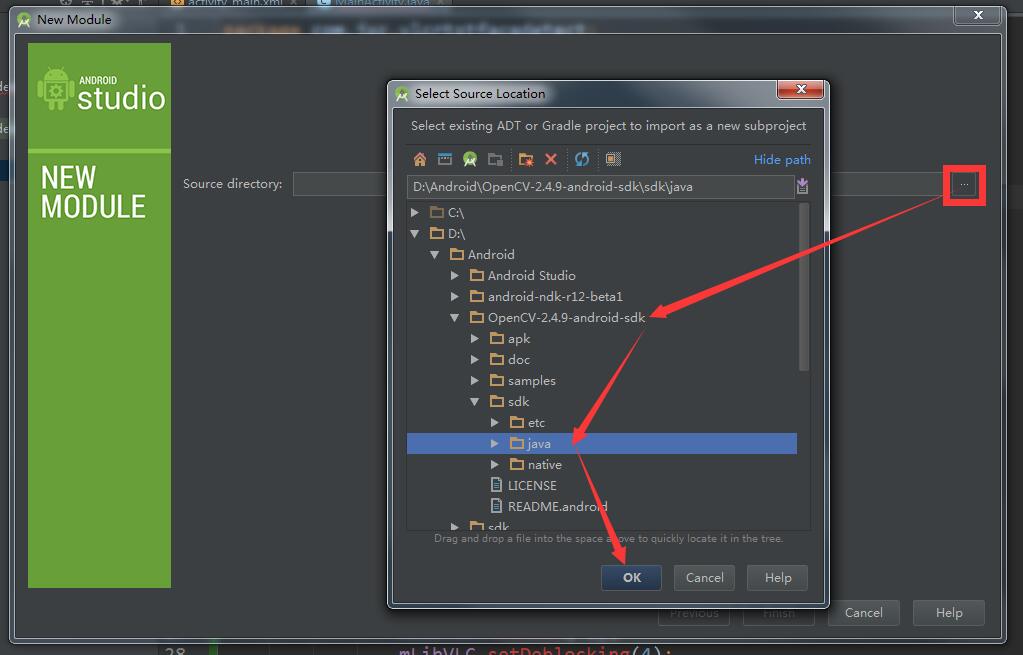Refresh the file tree

tap(582, 159)
